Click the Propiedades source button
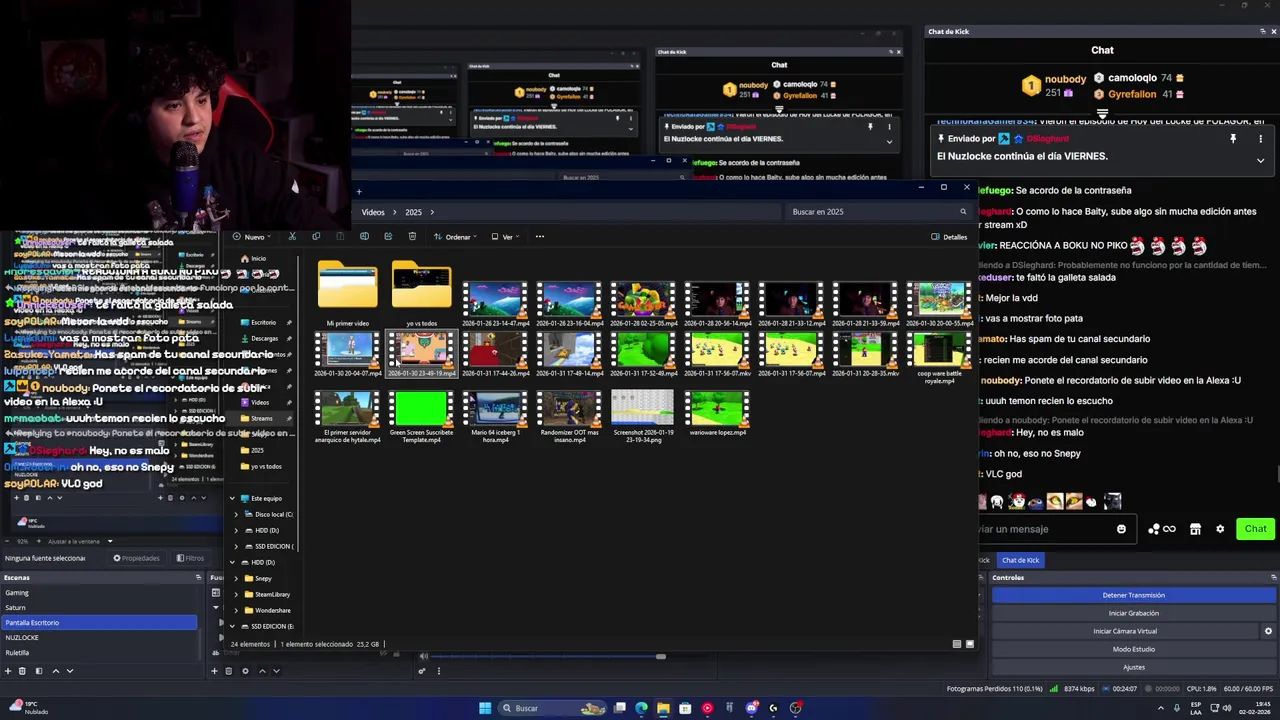This screenshot has width=1280, height=720. coord(136,558)
